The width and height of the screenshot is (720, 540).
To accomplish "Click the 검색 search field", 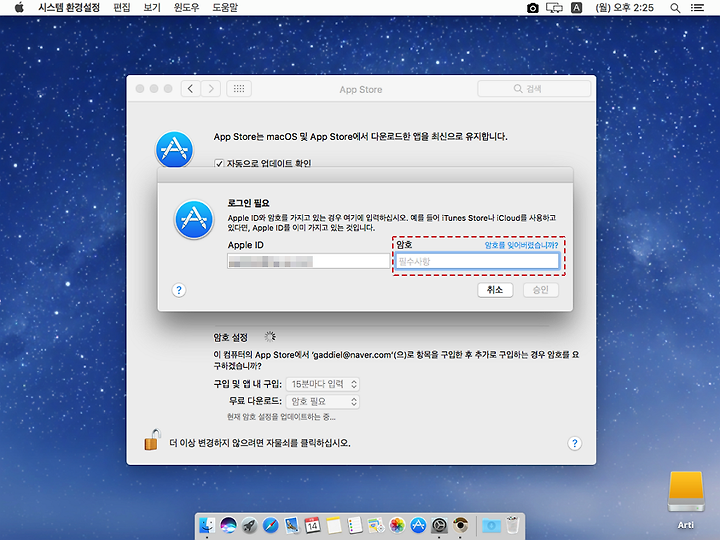I will point(534,89).
